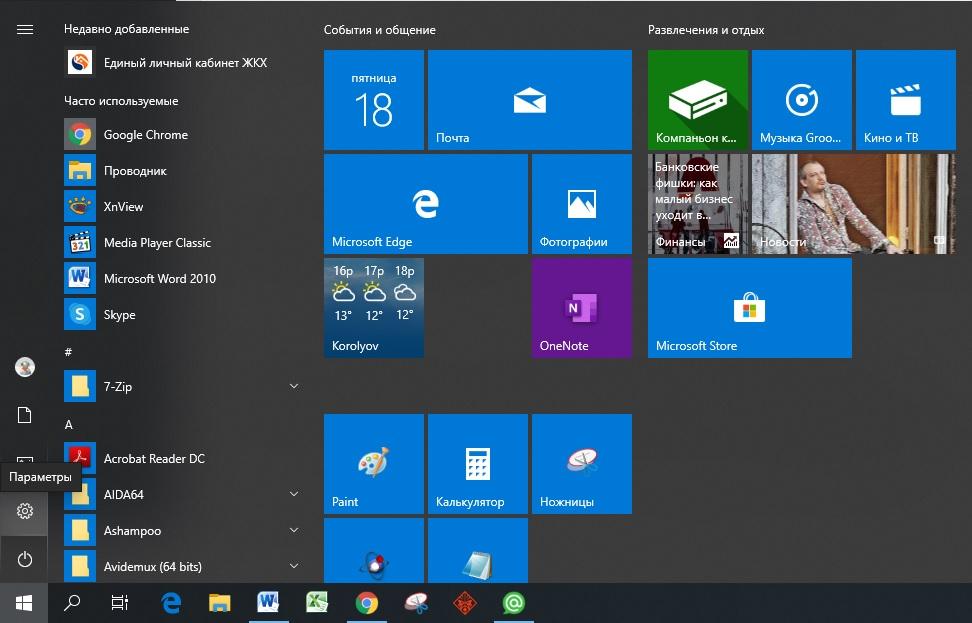972x623 pixels.
Task: Open the Новости photo tile
Action: point(854,204)
